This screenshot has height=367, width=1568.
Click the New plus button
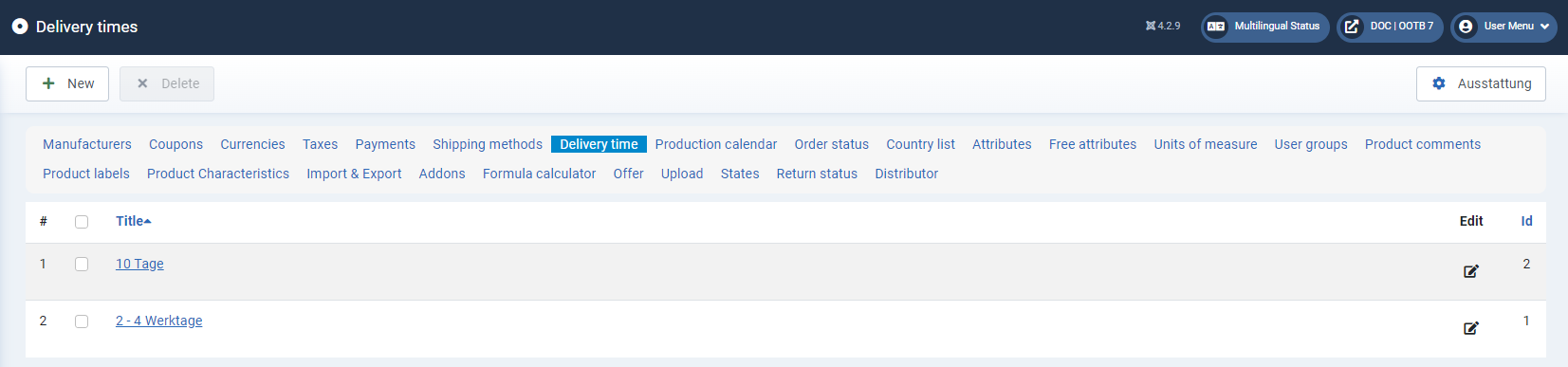[67, 83]
